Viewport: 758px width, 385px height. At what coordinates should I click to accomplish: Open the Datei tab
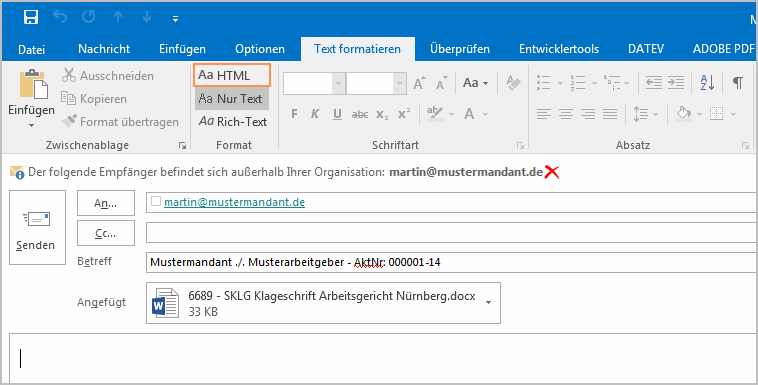click(x=31, y=49)
